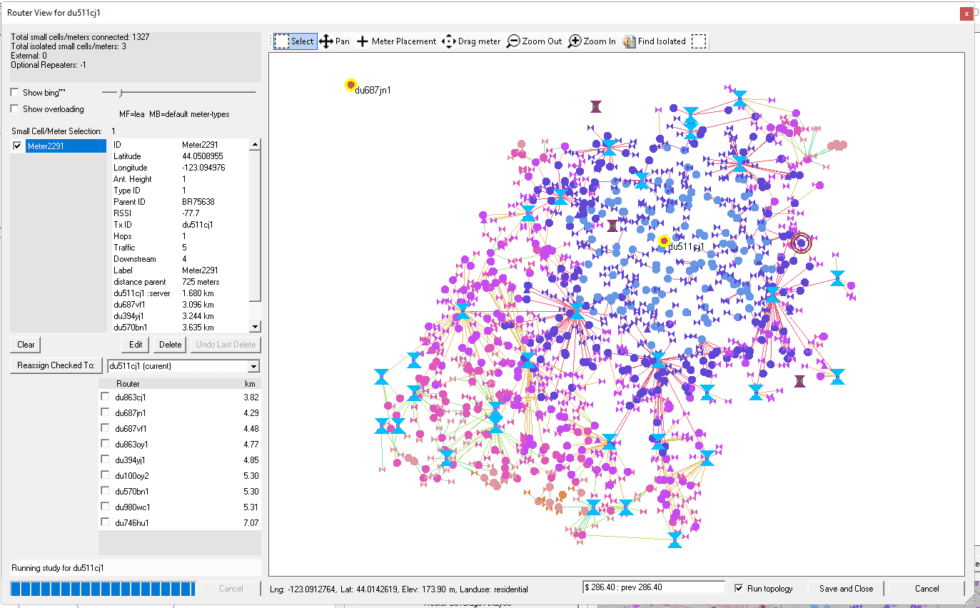The image size is (980, 608).
Task: Open the reassign target router dropdown
Action: click(252, 366)
